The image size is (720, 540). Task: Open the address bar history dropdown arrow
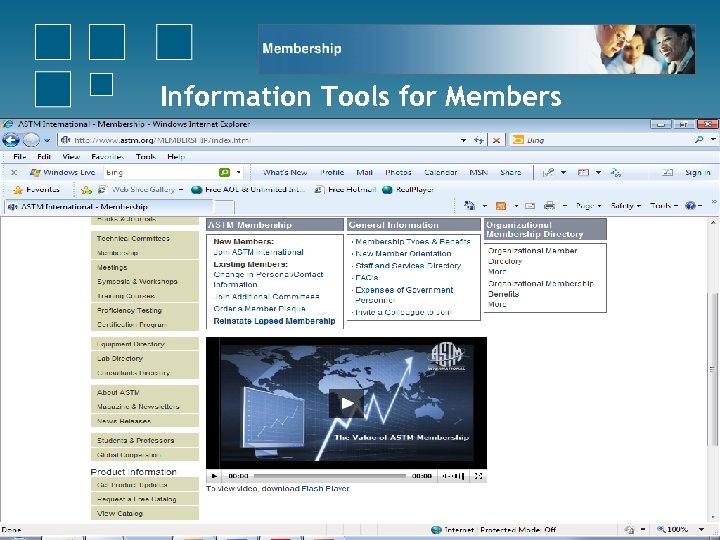(463, 140)
